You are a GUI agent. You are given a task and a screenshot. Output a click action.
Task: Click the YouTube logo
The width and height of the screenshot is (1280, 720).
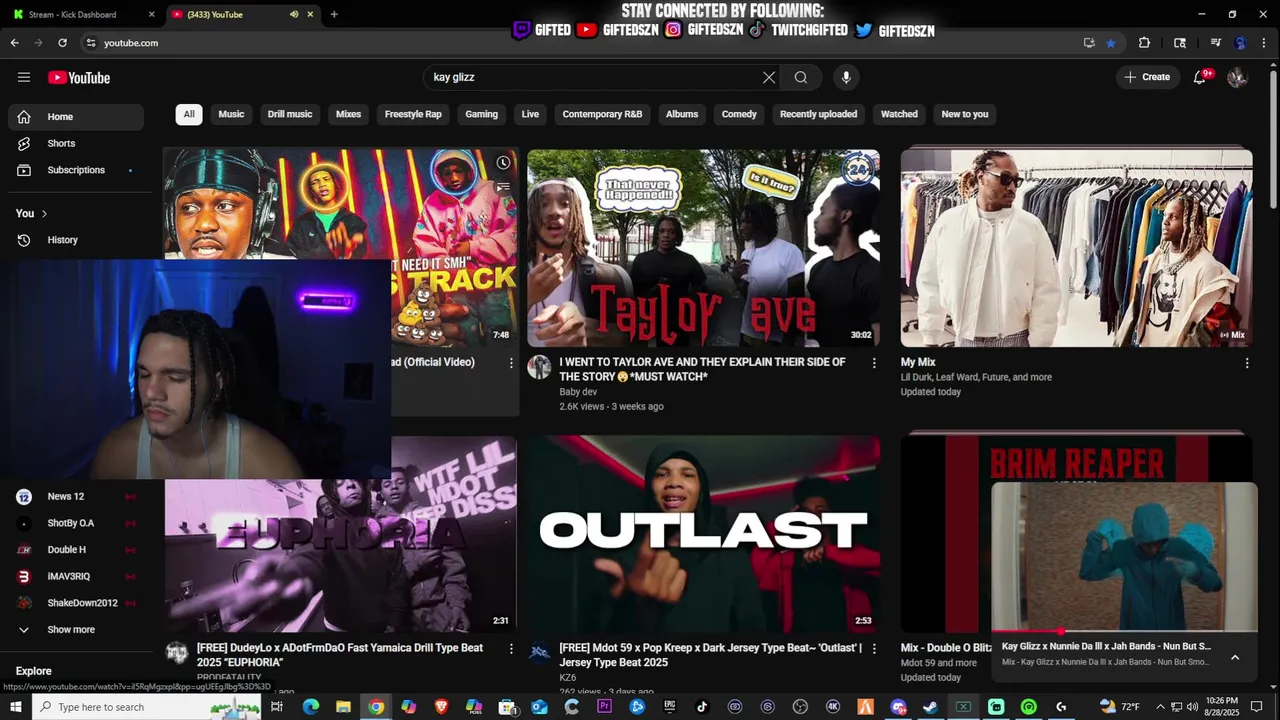tap(79, 77)
